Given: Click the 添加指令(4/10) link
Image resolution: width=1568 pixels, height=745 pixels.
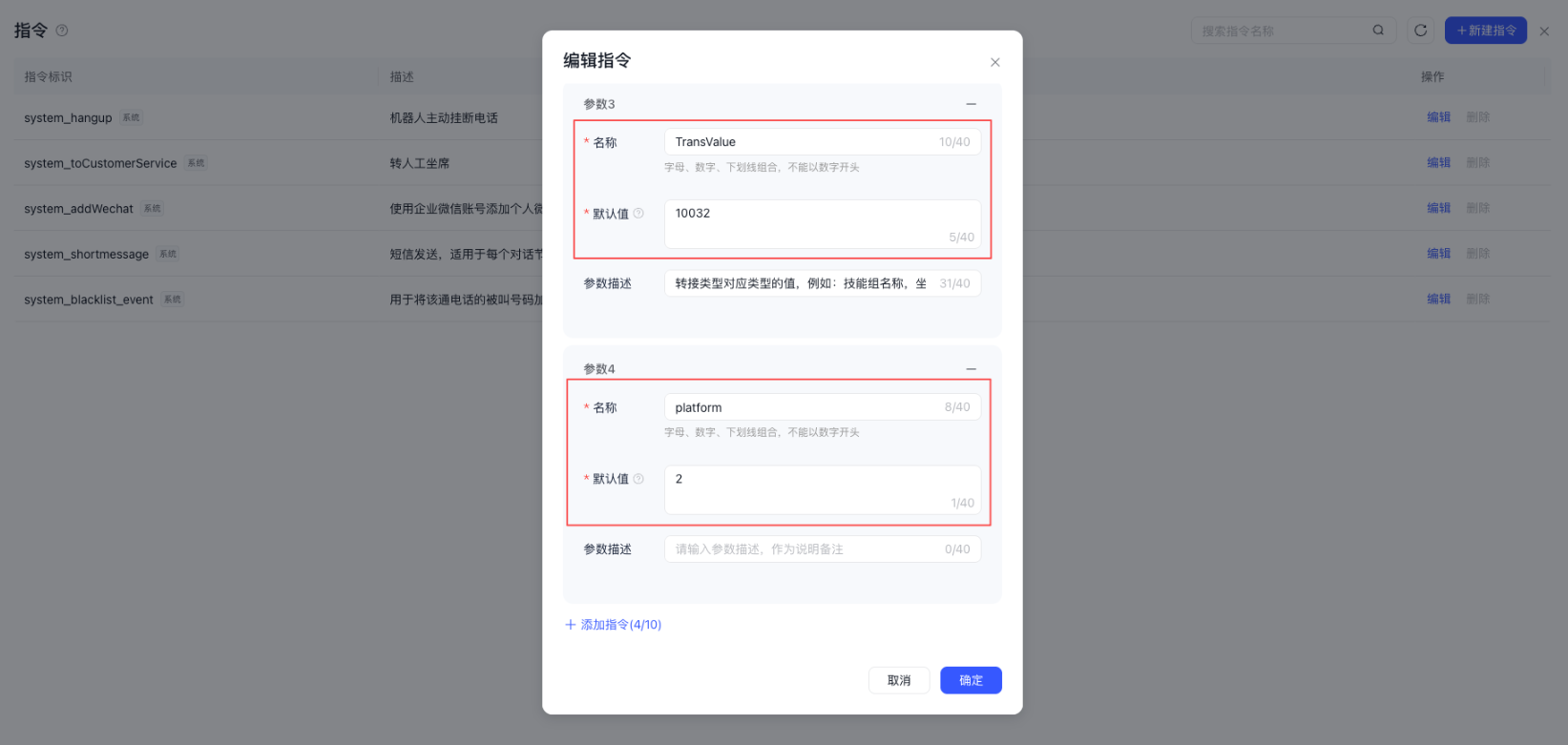Looking at the screenshot, I should tap(613, 625).
